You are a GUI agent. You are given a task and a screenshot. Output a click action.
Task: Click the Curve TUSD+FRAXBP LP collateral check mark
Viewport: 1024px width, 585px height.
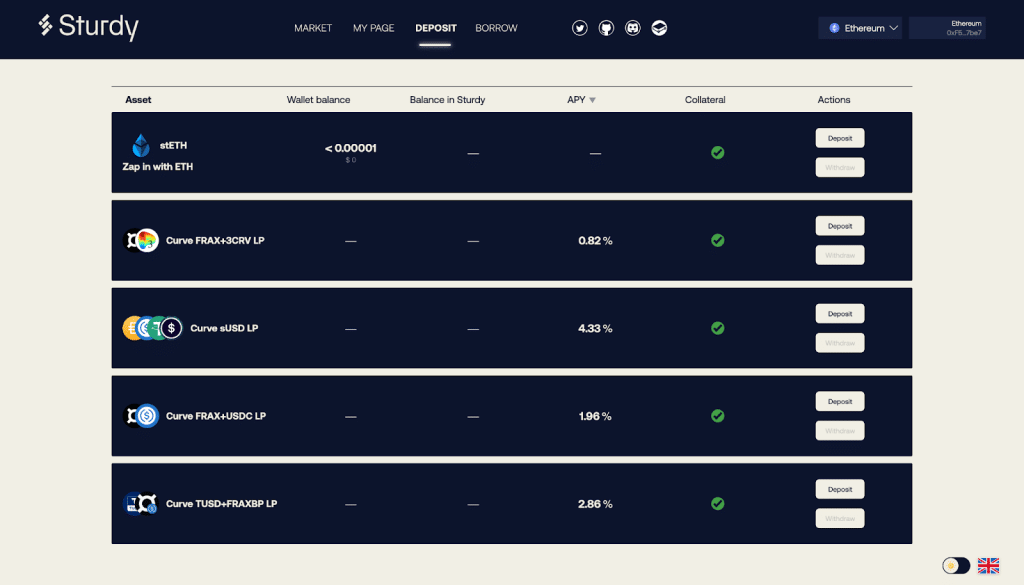(718, 503)
